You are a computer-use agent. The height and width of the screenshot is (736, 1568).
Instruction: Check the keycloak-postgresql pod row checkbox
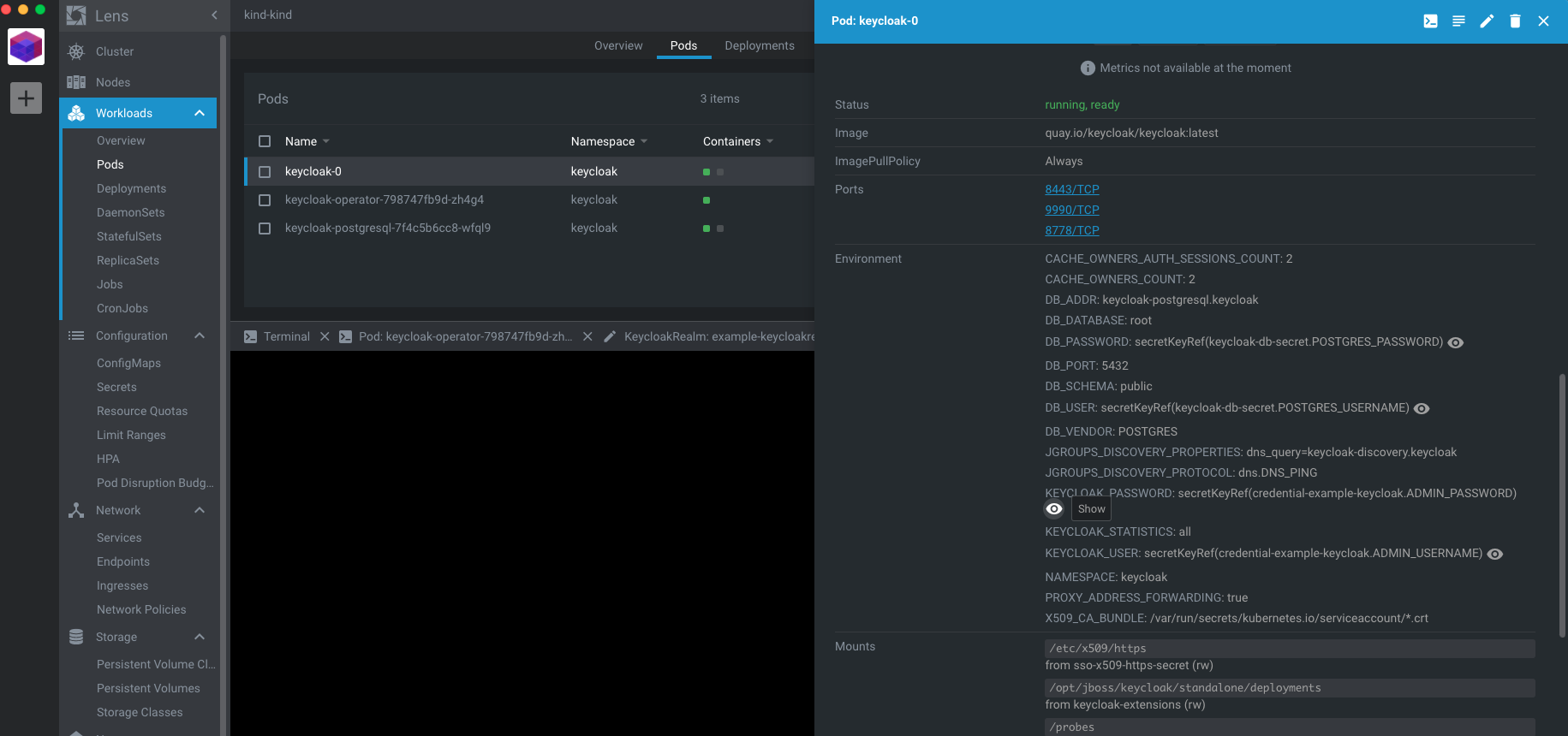[265, 229]
